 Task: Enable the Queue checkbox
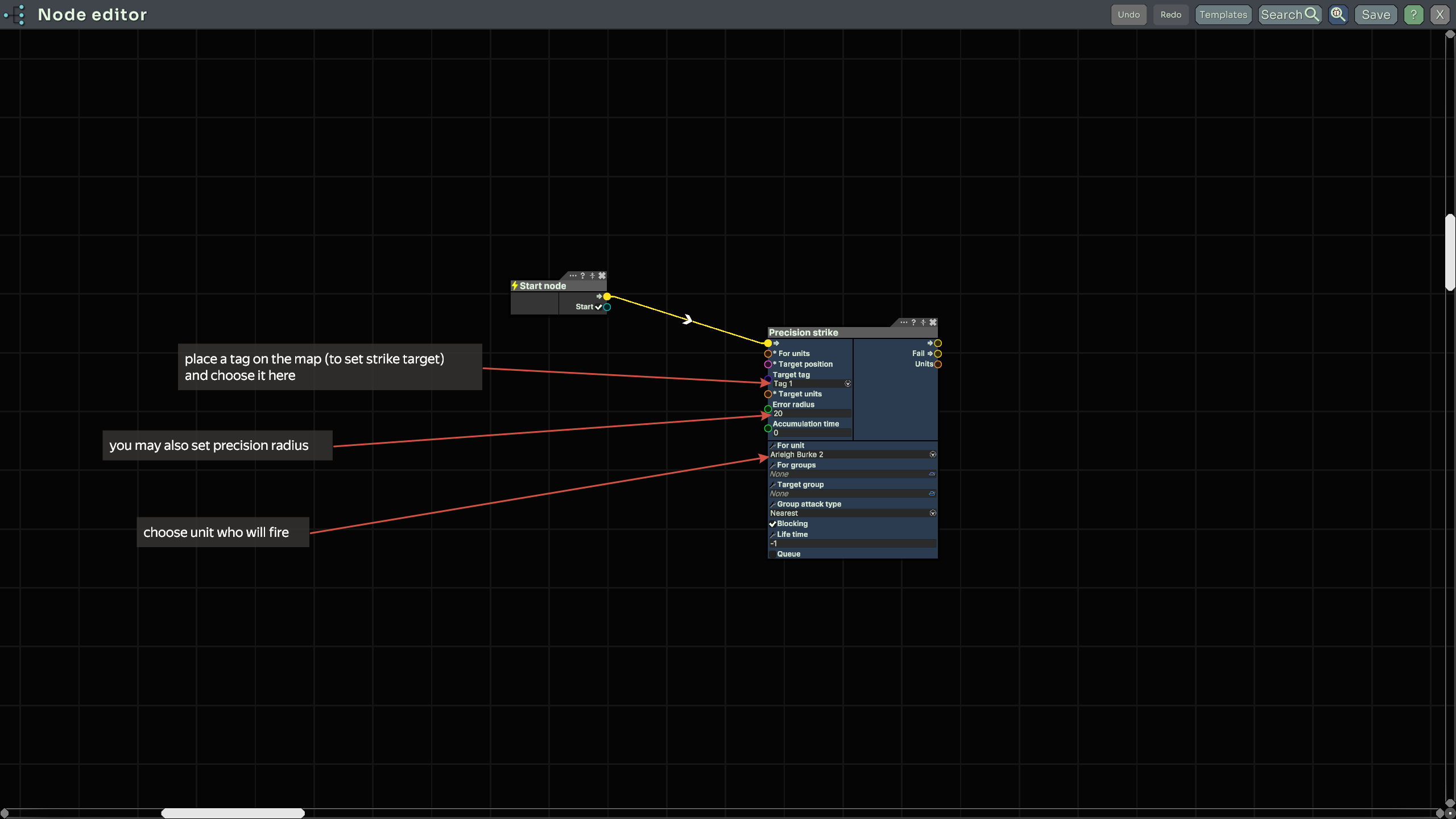[772, 554]
